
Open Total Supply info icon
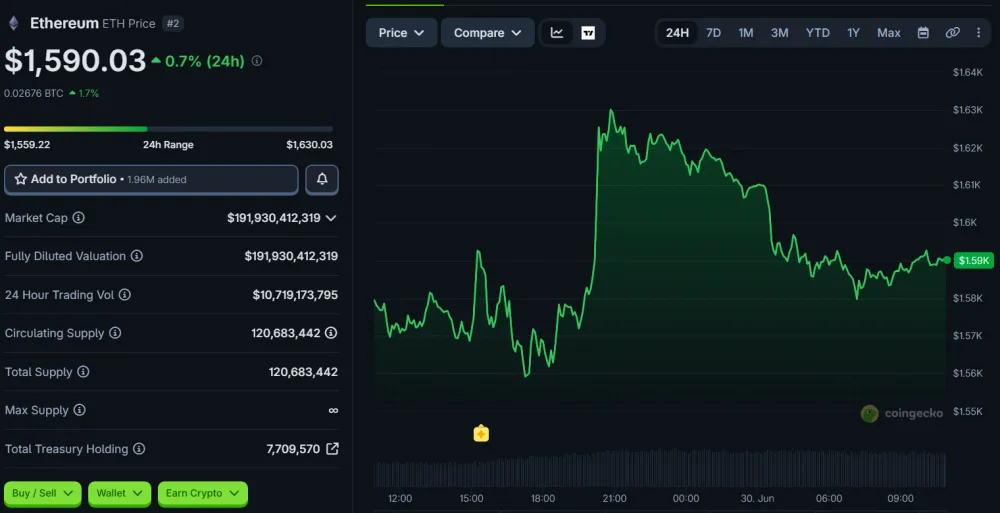coord(83,371)
